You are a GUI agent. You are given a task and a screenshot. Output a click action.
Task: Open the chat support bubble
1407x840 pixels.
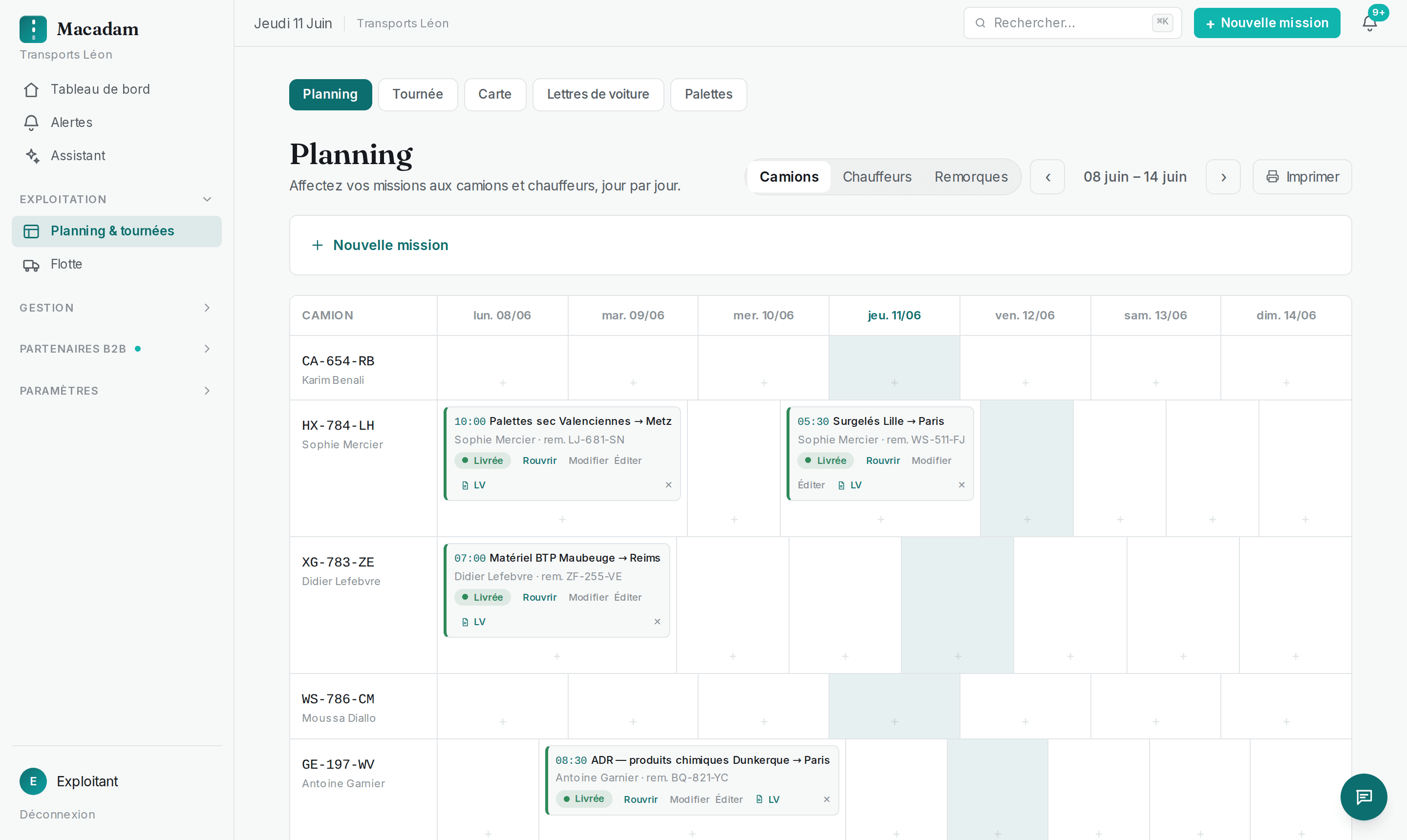tap(1364, 797)
